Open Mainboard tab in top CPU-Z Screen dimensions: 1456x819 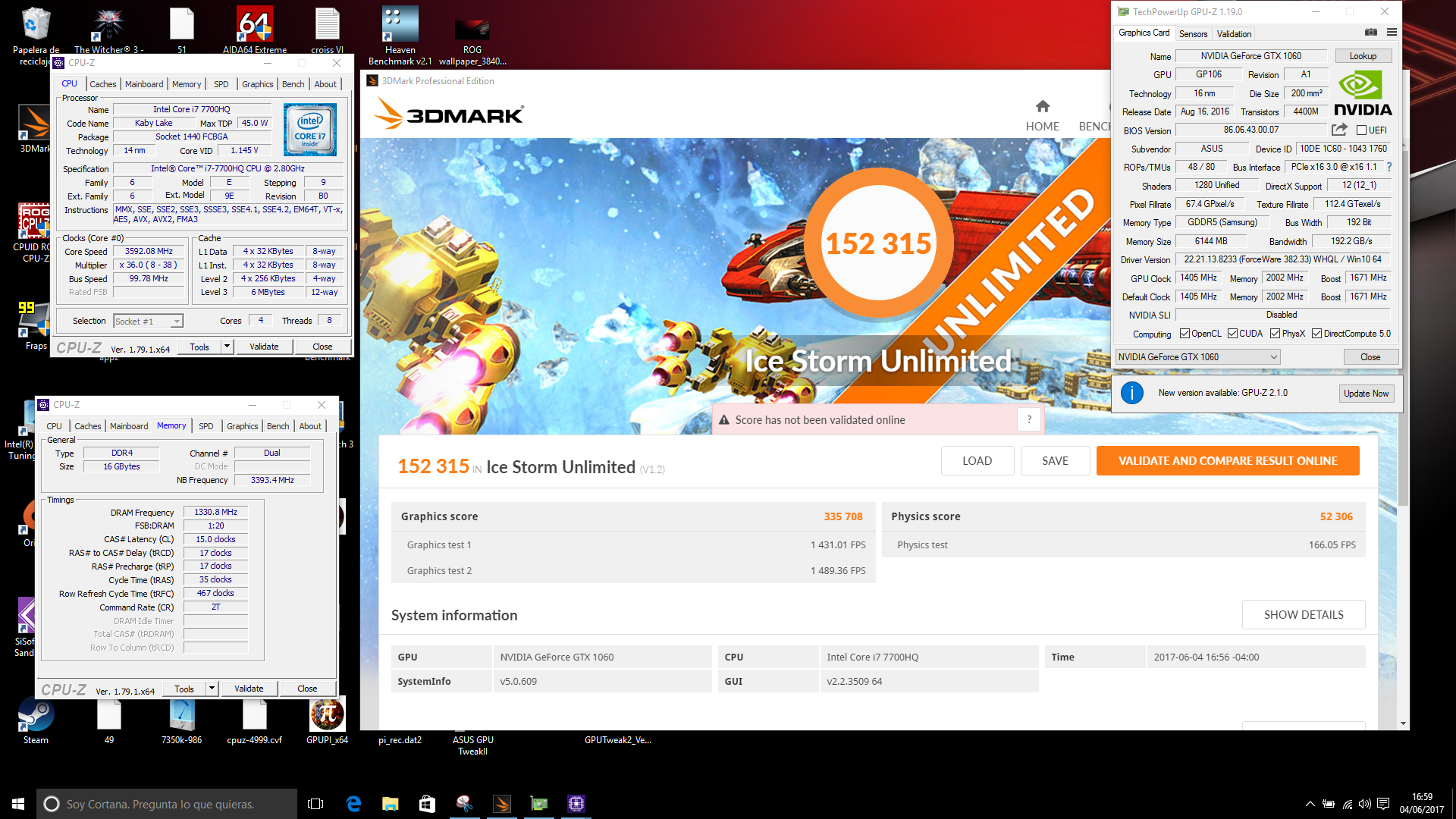(x=144, y=84)
